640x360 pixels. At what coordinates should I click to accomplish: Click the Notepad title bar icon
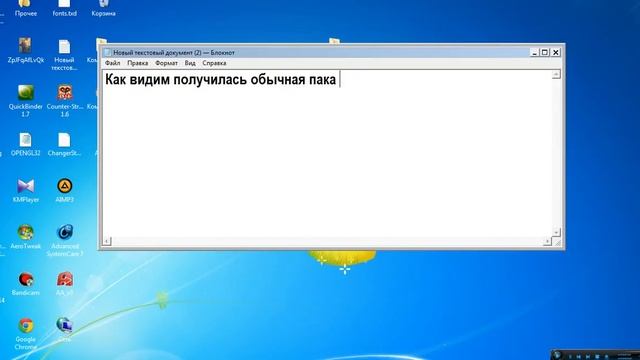107,52
